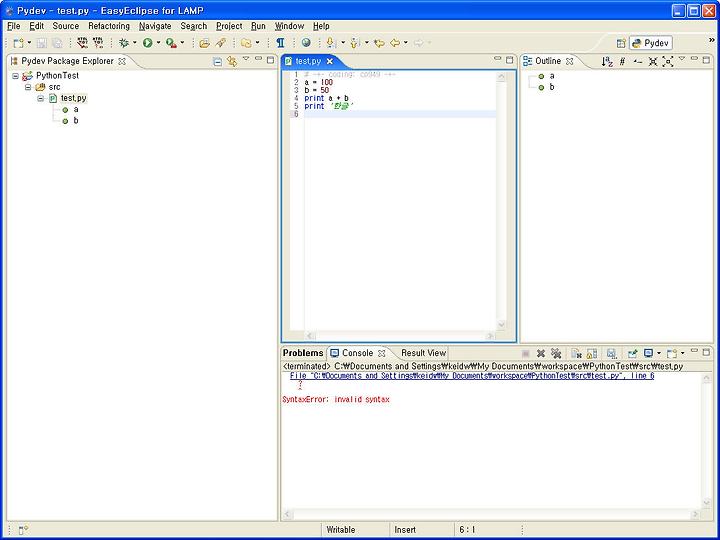Open the Run menu
720x540 pixels.
coord(259,26)
